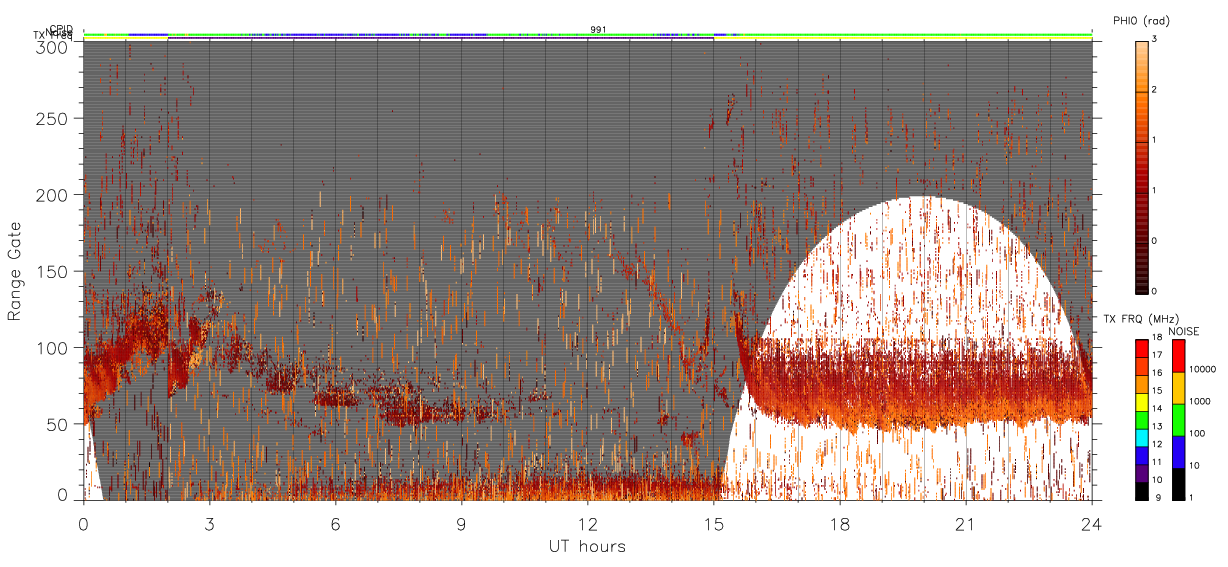Click the '0' tick label on the UT hours axis
Screen dimensions: 1228x567
tap(83, 524)
